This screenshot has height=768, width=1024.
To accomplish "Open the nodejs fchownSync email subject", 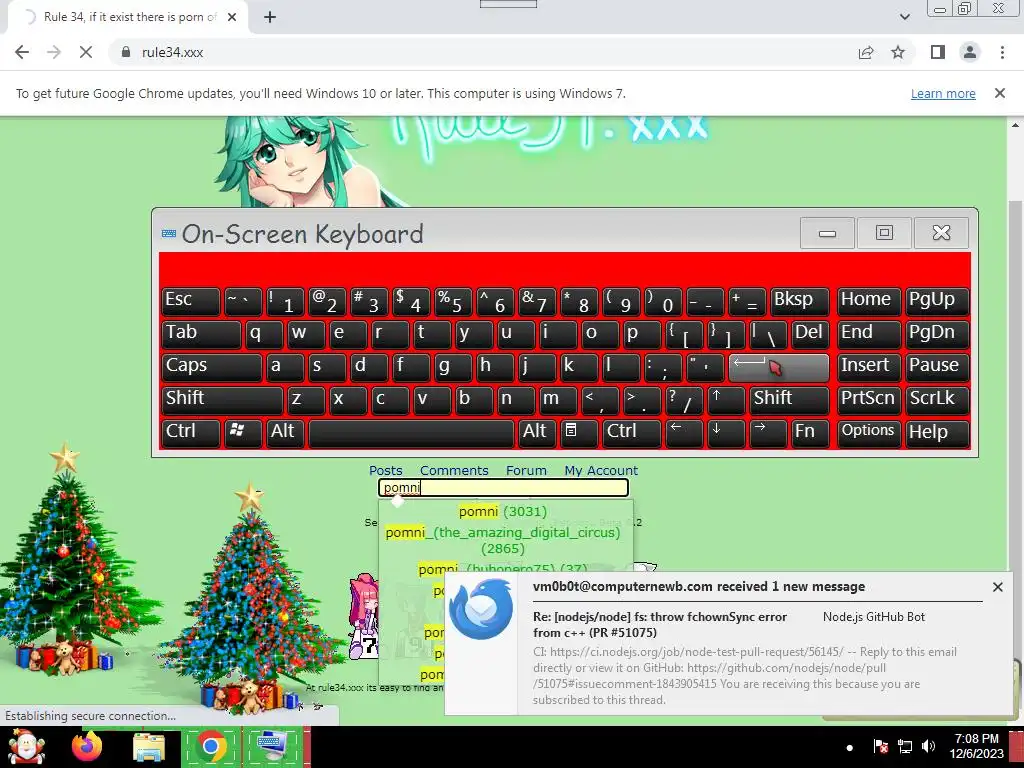I will (x=660, y=624).
